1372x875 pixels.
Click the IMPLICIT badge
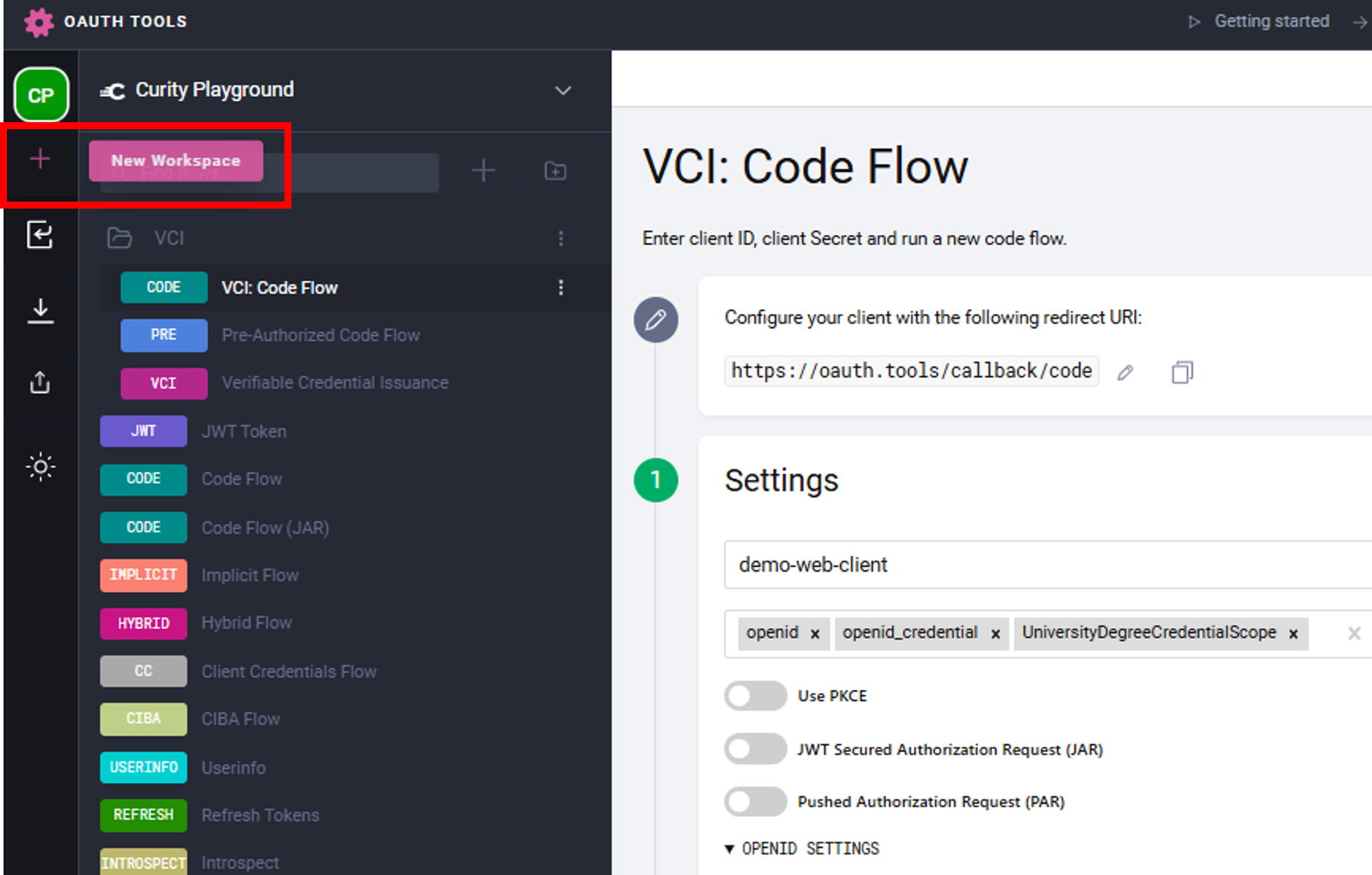(143, 575)
